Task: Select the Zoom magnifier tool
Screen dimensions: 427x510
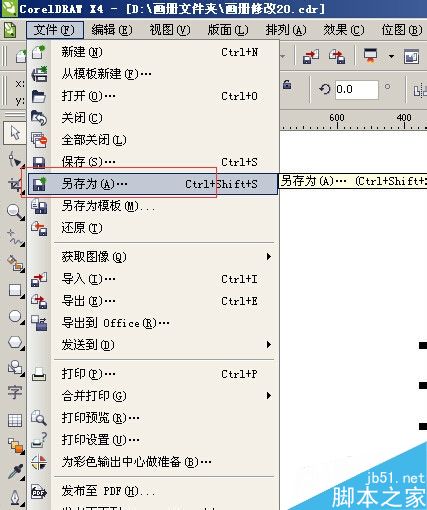Action: pos(15,212)
